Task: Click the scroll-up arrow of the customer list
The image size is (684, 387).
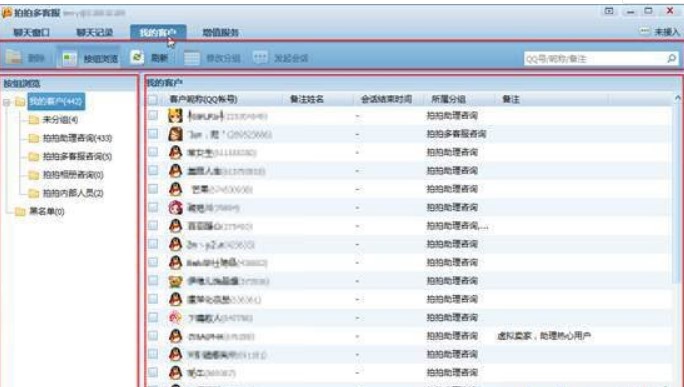Action: pyautogui.click(x=677, y=98)
